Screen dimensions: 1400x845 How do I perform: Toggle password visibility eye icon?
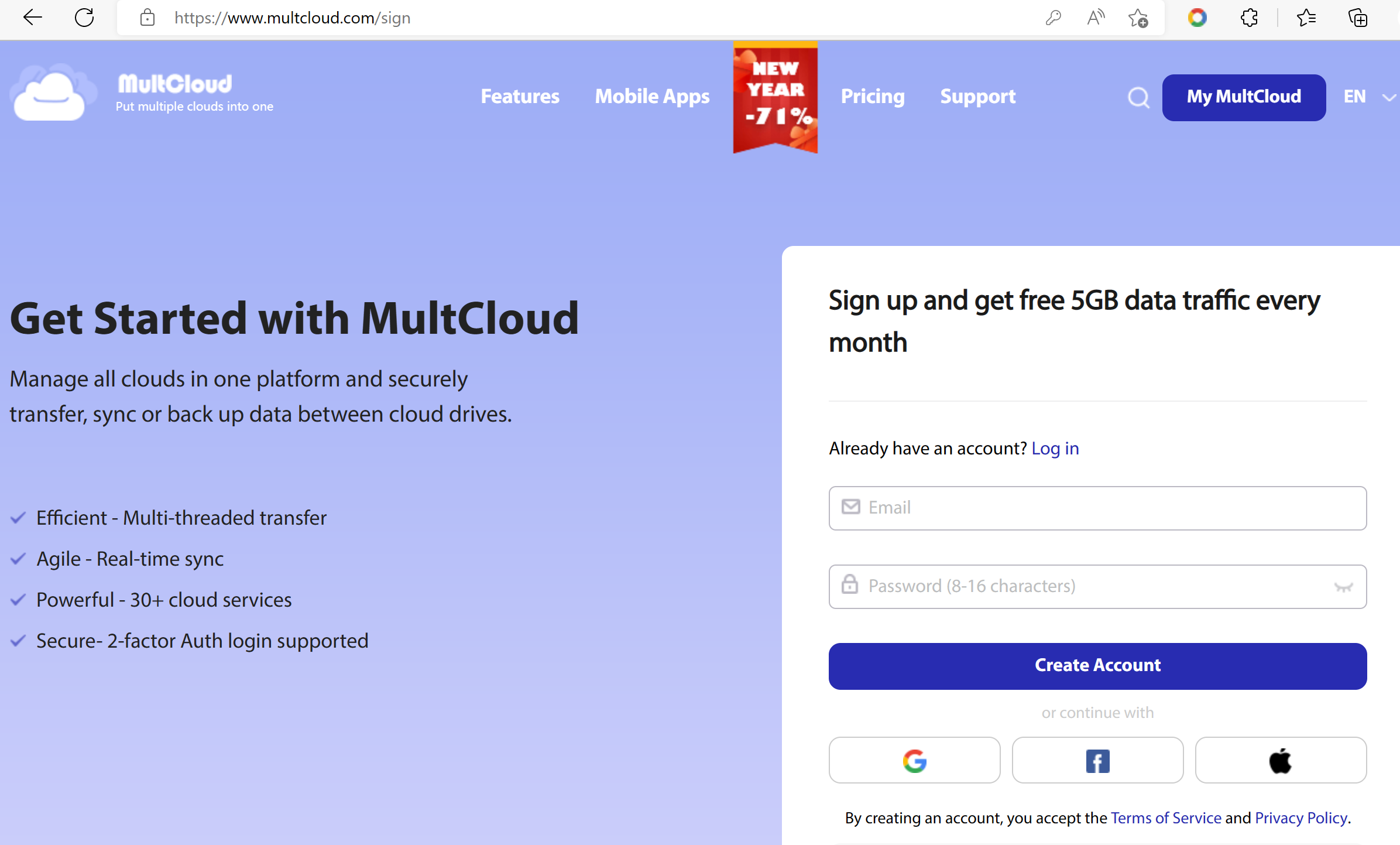pos(1343,587)
